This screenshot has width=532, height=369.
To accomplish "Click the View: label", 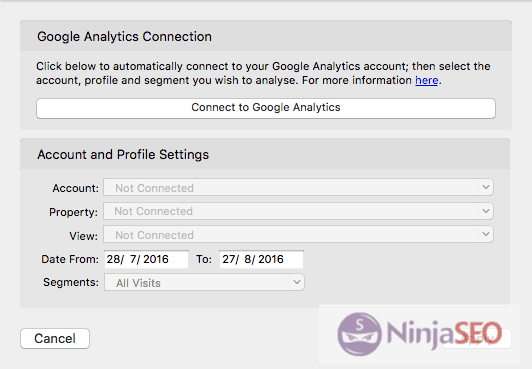I will click(x=83, y=236).
